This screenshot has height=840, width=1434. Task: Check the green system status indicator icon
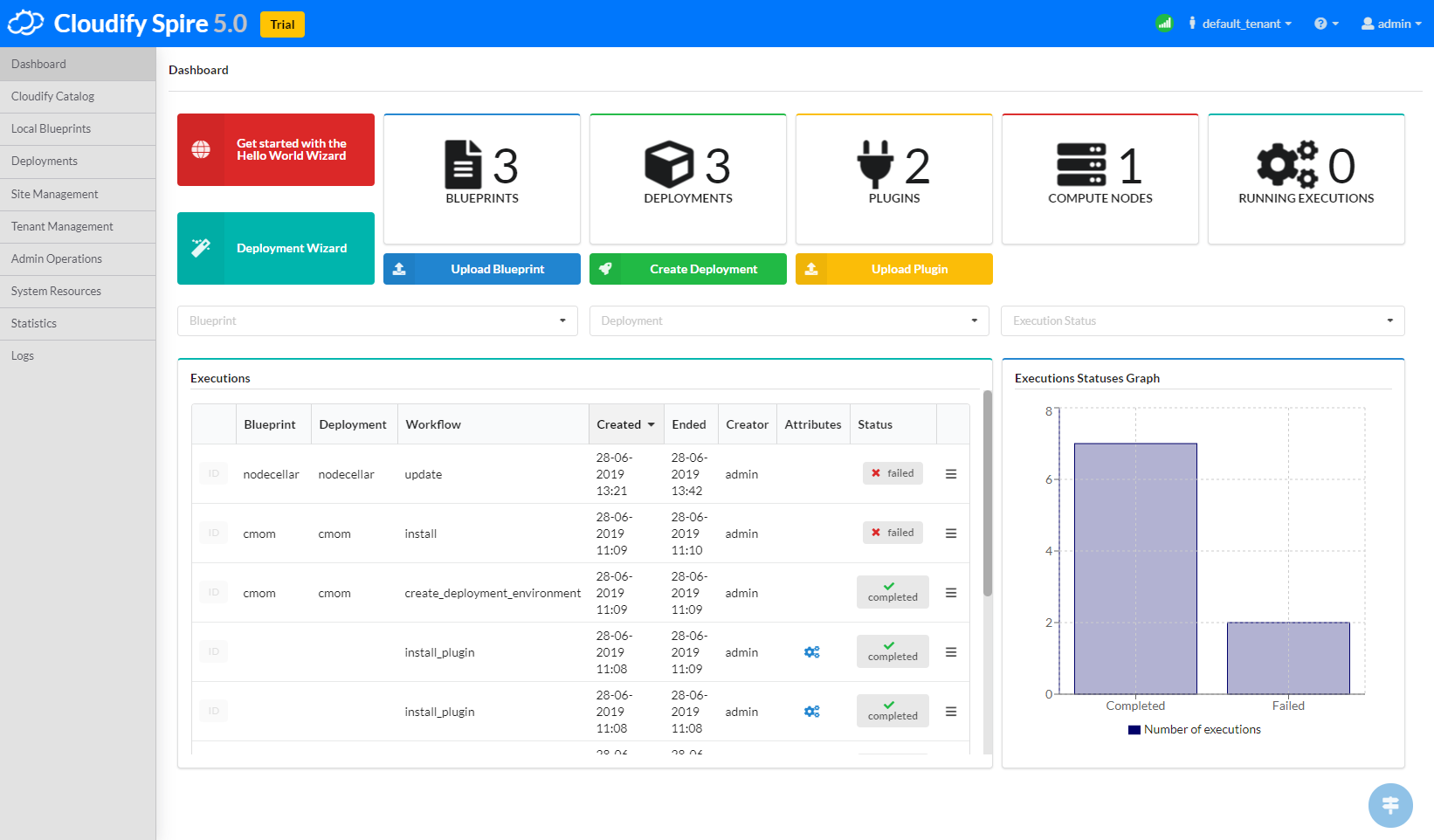1164,24
